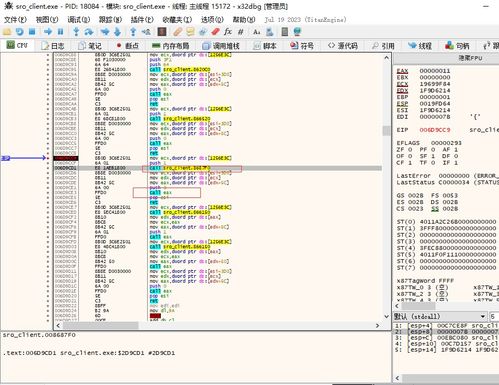Open Variables with the # icon
499x385 pixels.
pos(241,32)
